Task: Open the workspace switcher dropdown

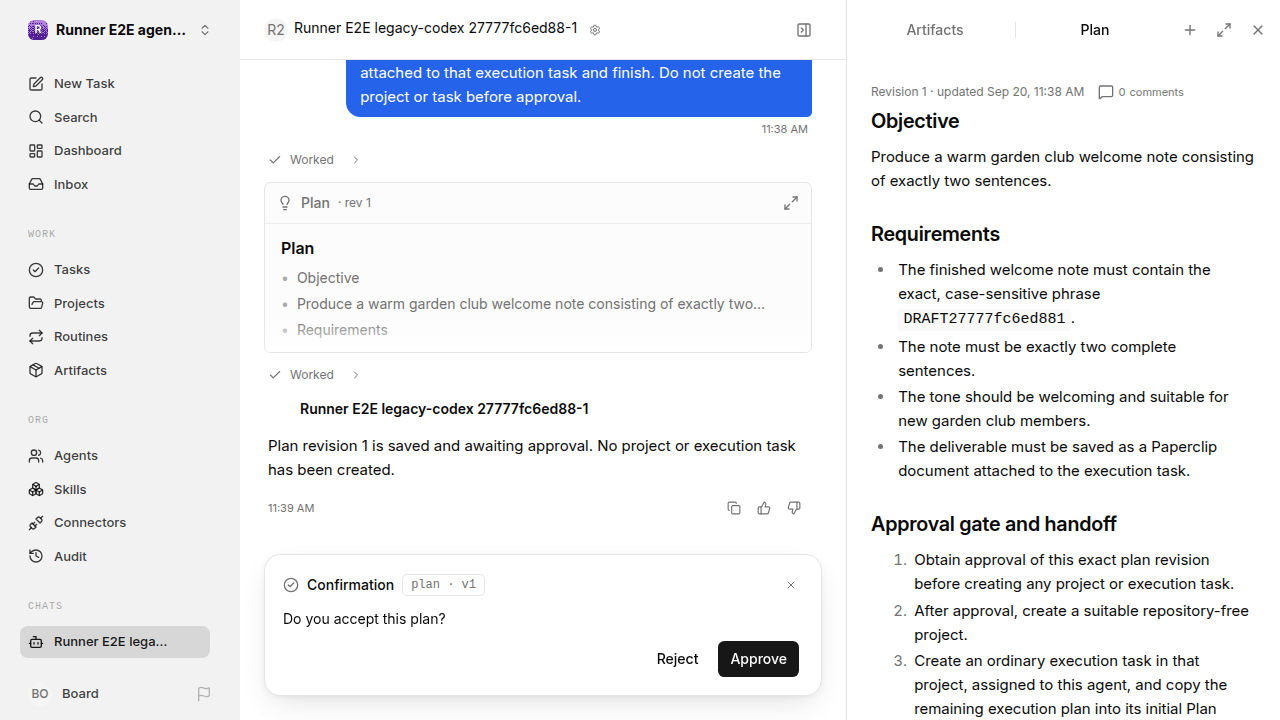Action: (x=205, y=30)
